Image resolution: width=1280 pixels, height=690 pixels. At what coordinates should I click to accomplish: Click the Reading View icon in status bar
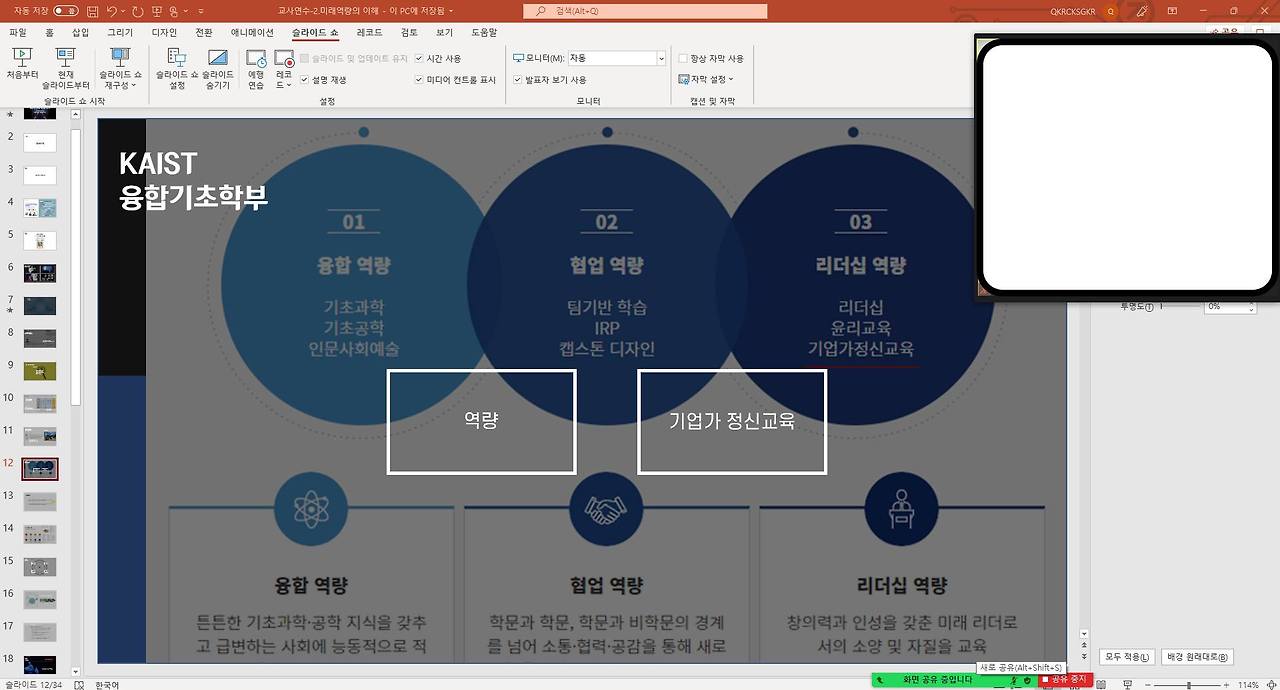(1101, 685)
